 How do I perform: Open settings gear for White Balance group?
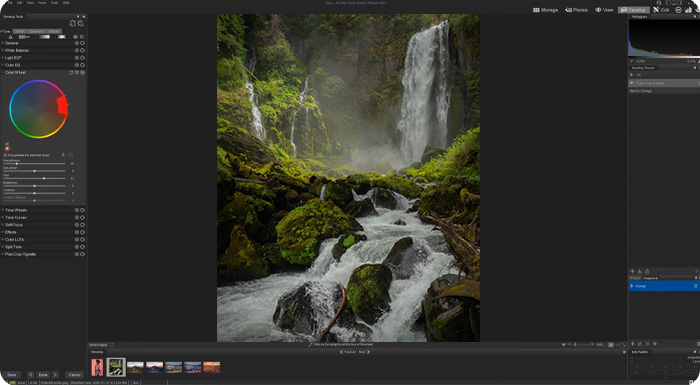tap(77, 50)
